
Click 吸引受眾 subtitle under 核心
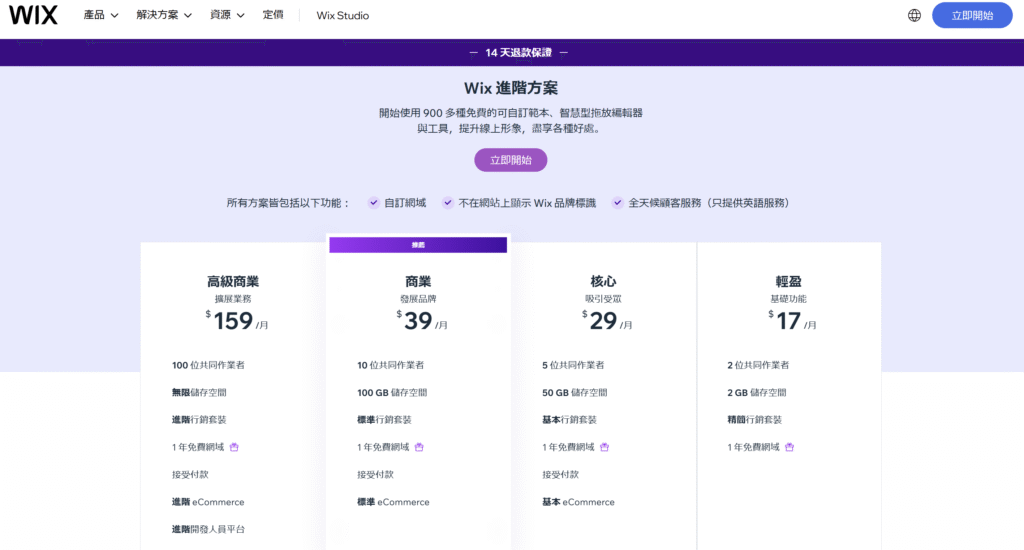pos(603,299)
